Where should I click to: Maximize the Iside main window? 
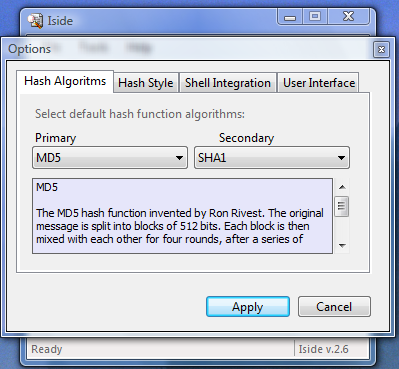click(x=315, y=16)
